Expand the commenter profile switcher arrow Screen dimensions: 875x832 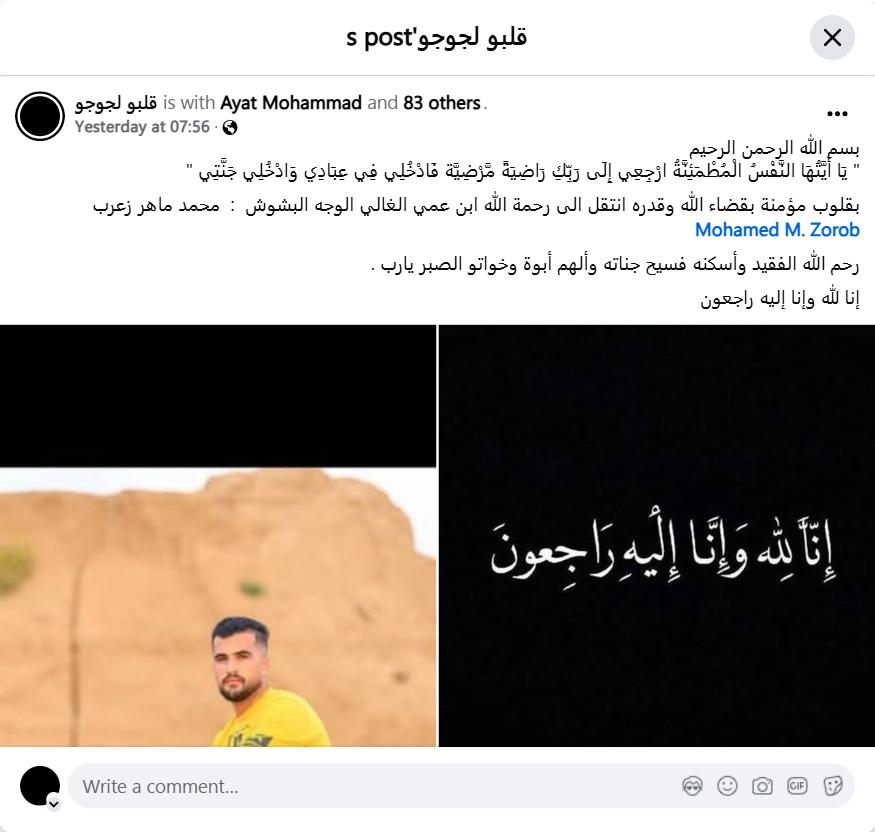pyautogui.click(x=54, y=804)
